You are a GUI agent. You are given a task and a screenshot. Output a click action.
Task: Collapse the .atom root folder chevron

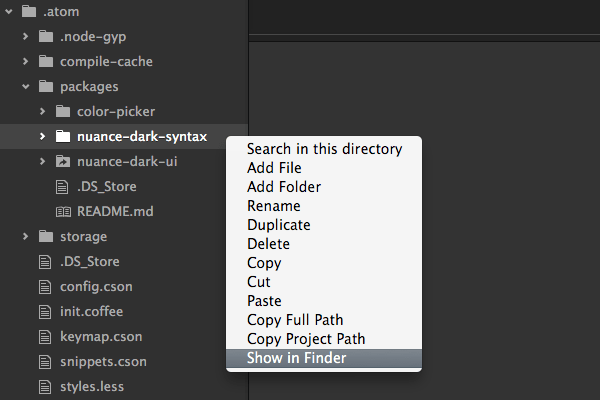(x=9, y=12)
